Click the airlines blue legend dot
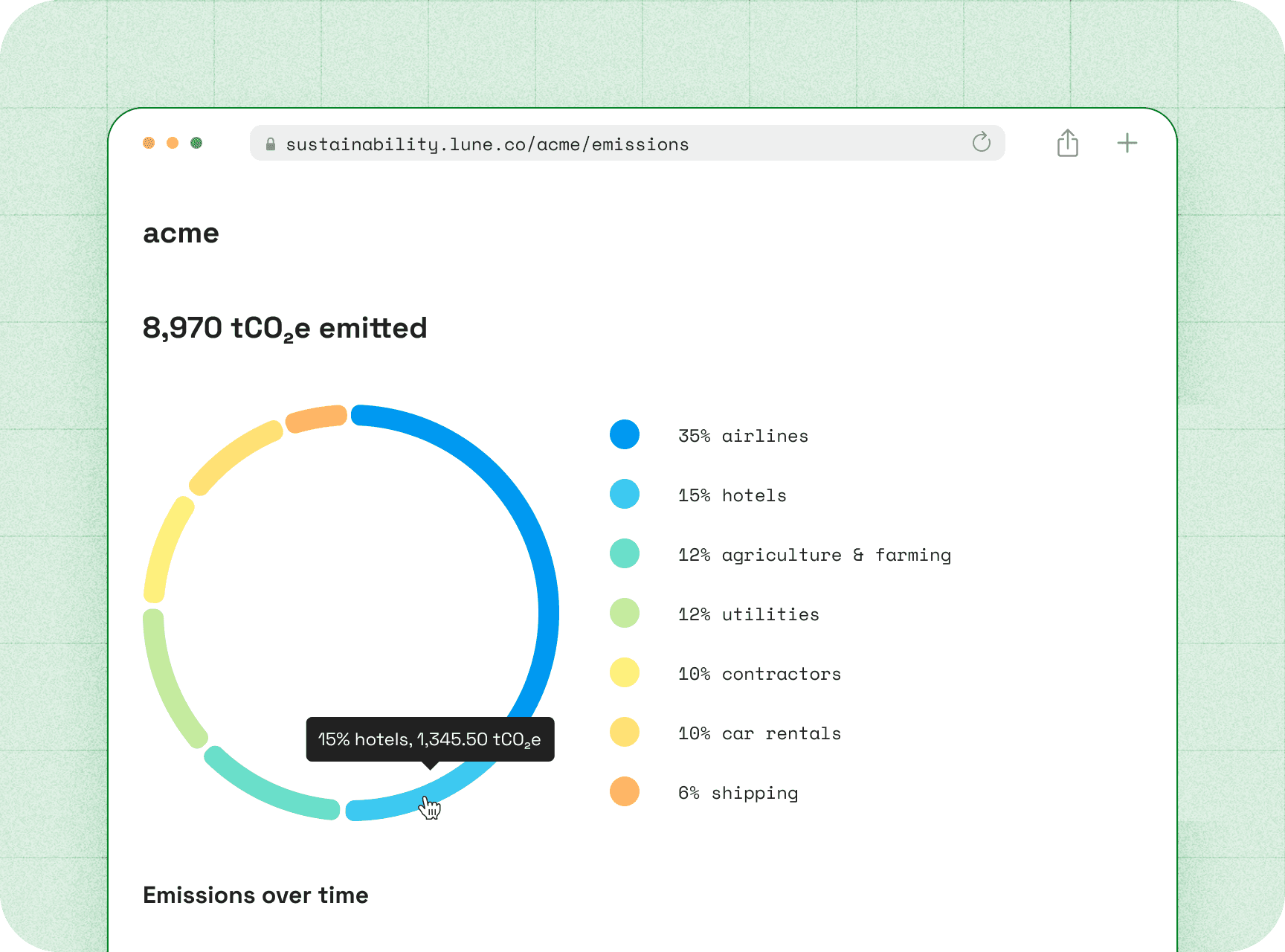1285x952 pixels. click(x=625, y=434)
